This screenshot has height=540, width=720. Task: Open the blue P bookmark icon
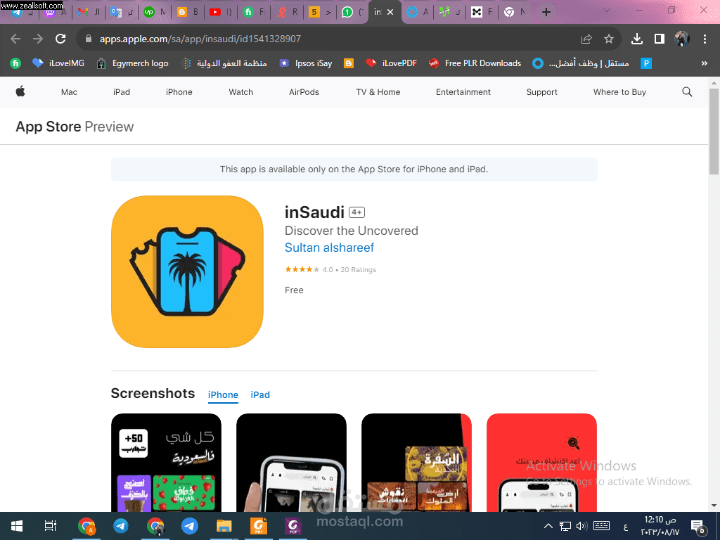[646, 63]
